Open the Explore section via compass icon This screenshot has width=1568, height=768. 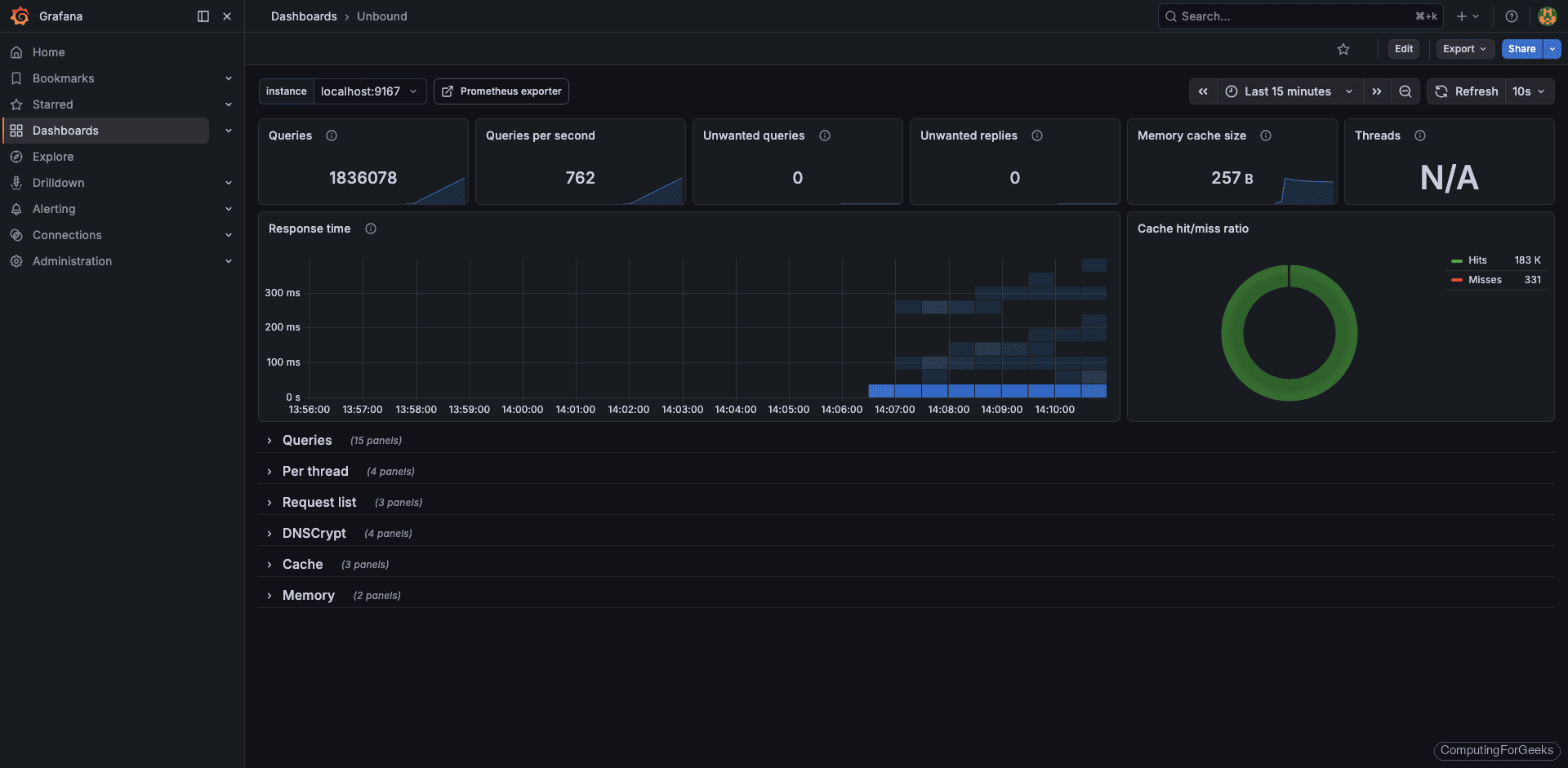pos(16,156)
